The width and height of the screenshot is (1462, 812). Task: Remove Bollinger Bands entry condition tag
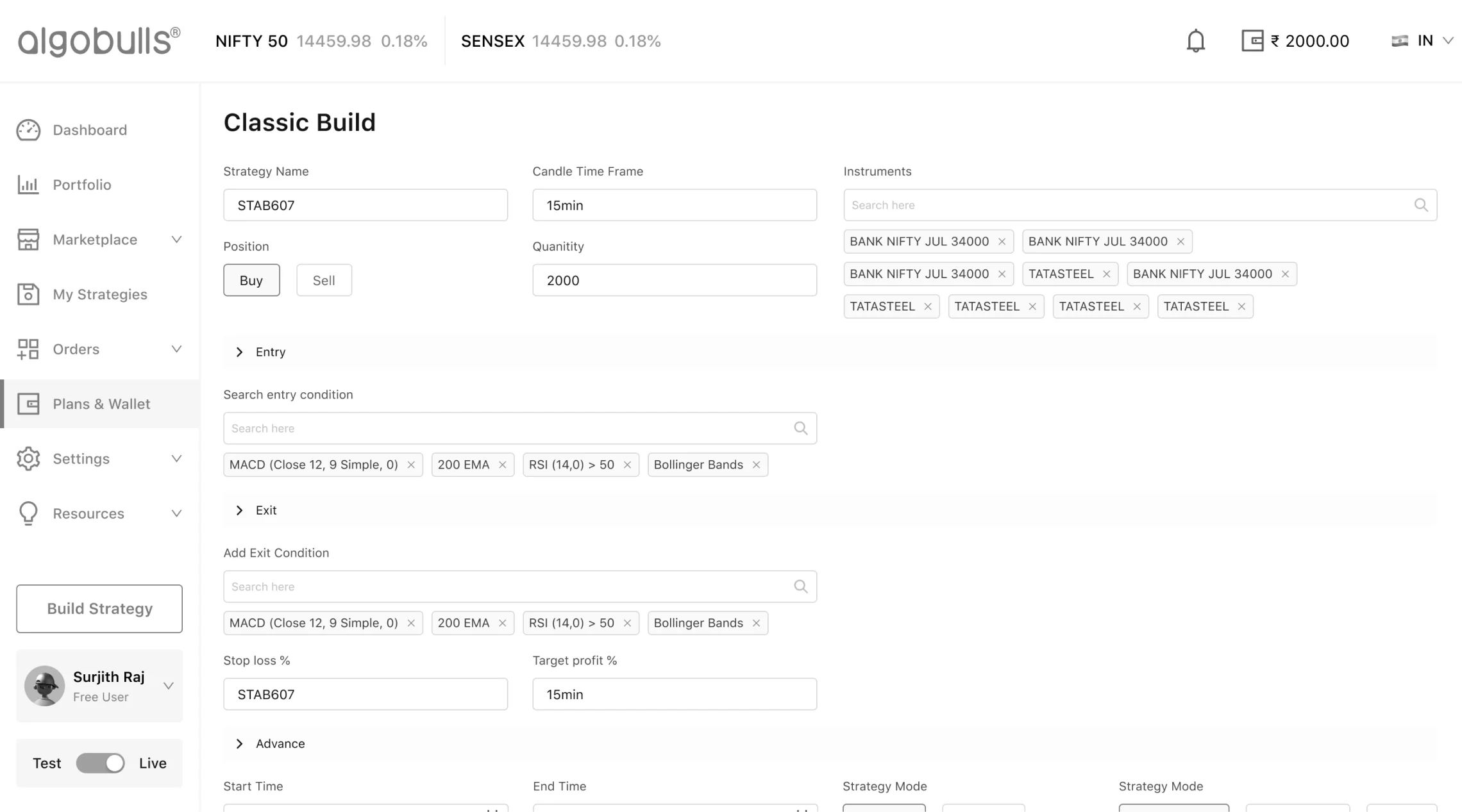(x=758, y=464)
